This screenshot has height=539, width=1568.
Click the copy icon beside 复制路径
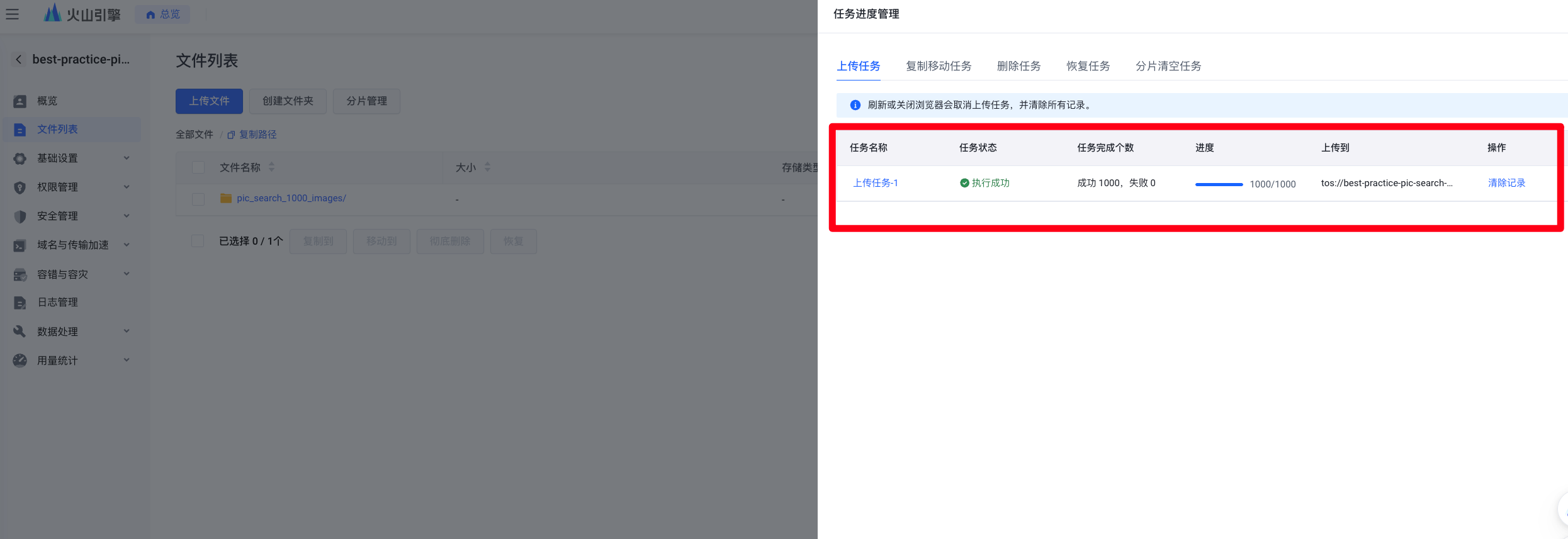coord(231,135)
